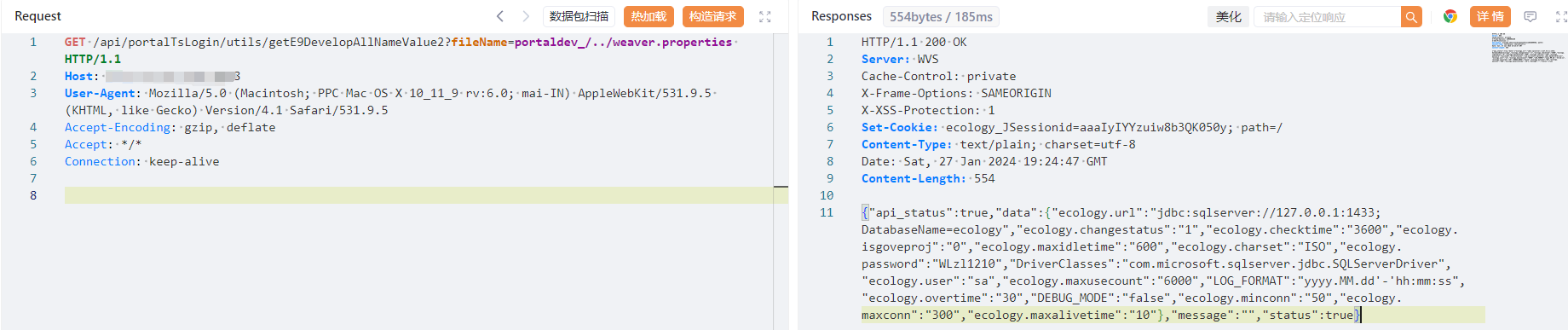Click the 554bytes / 185ms response size tag
This screenshot has width=1568, height=330.
941,16
